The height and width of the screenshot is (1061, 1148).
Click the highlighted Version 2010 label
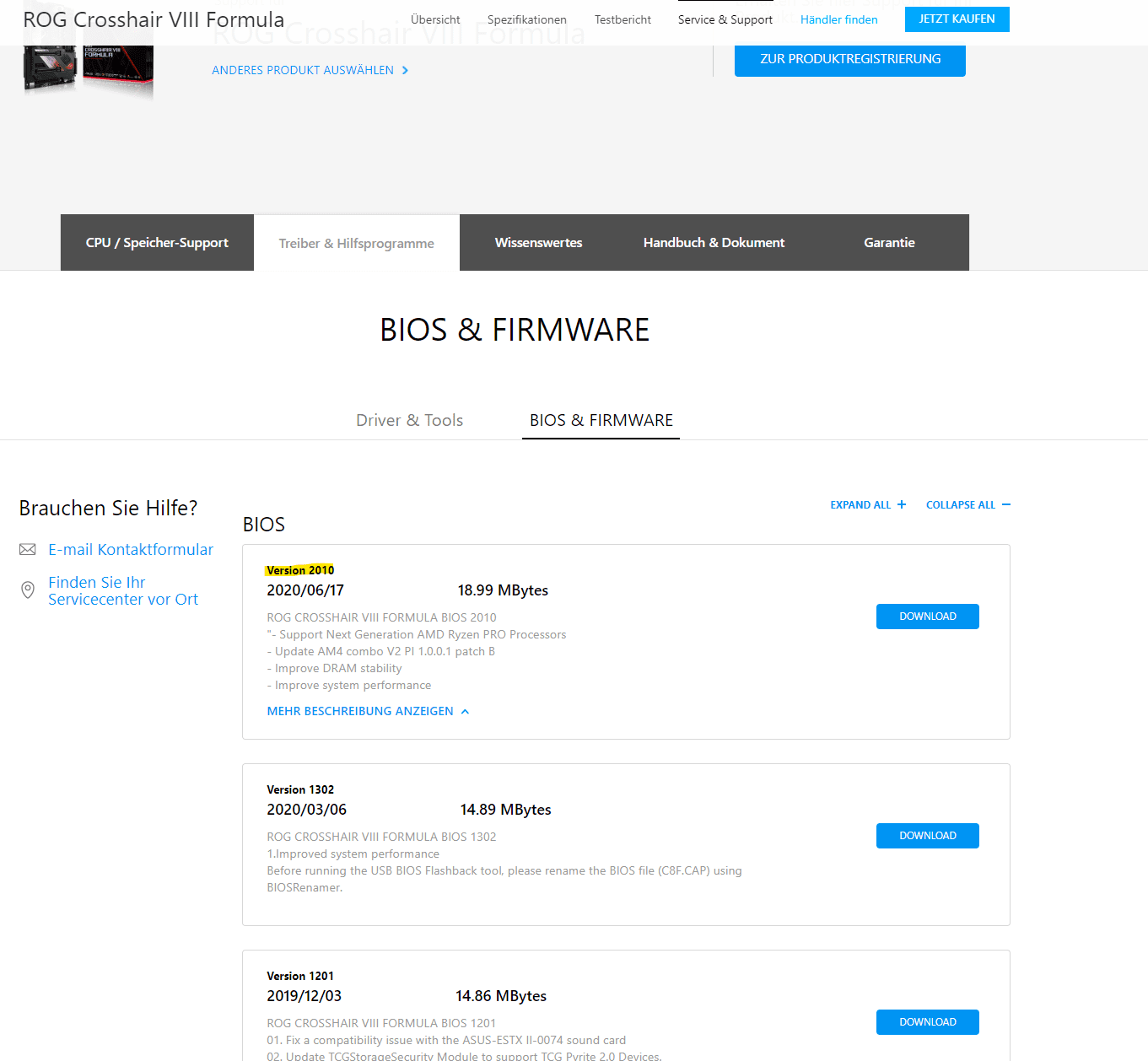300,570
